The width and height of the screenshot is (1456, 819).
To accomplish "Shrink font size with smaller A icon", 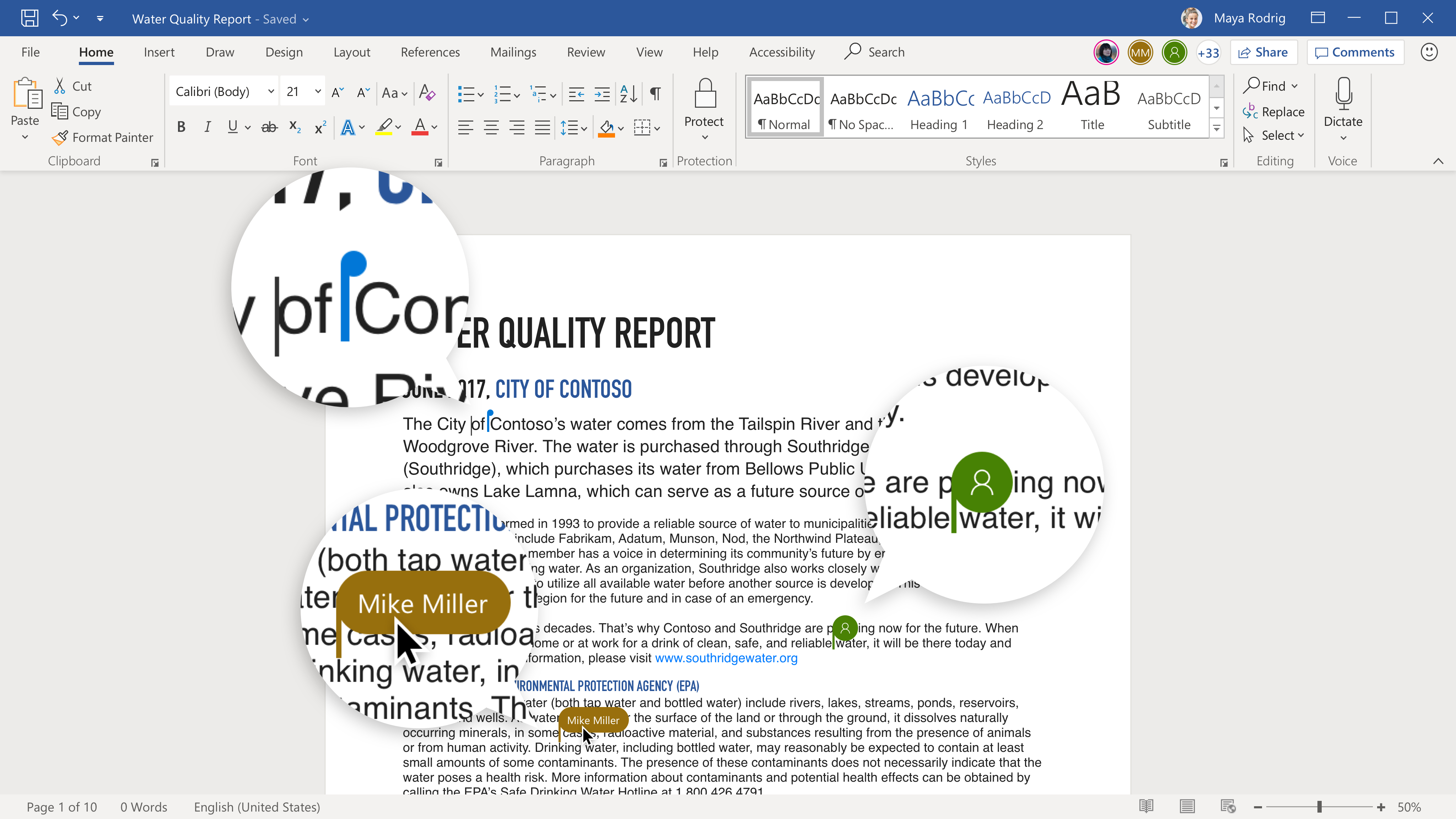I will pyautogui.click(x=363, y=92).
